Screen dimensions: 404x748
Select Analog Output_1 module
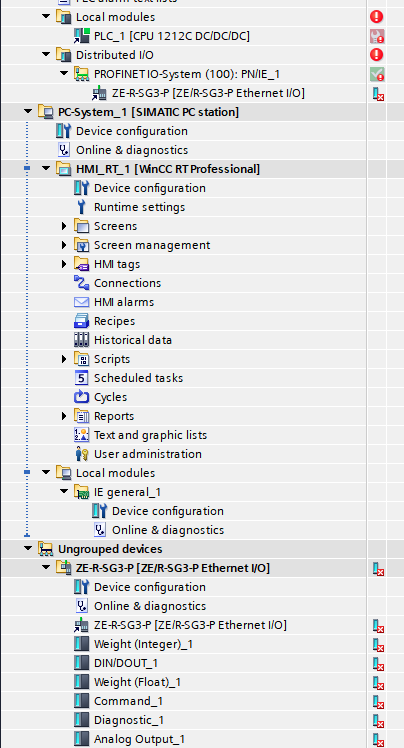point(139,739)
